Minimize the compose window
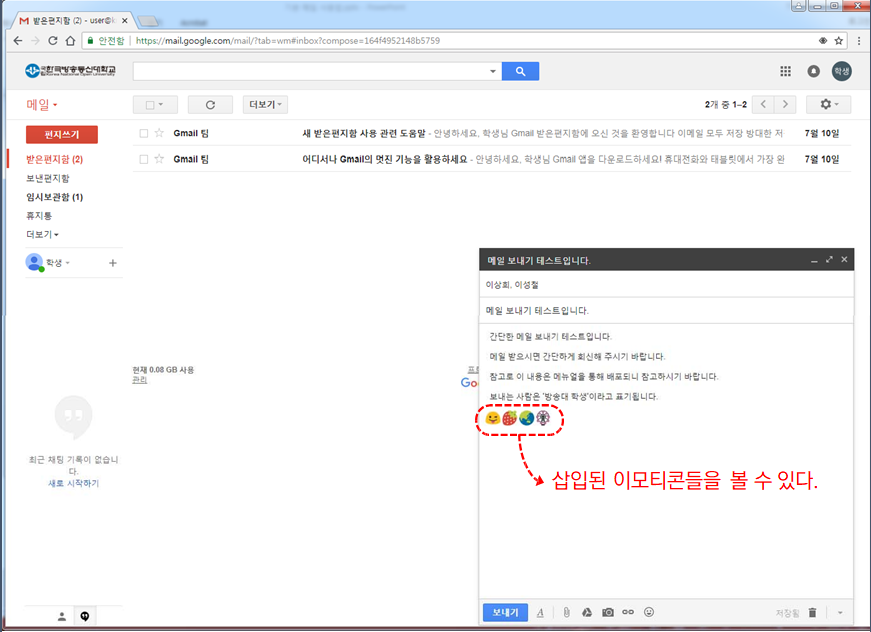 pyautogui.click(x=814, y=260)
